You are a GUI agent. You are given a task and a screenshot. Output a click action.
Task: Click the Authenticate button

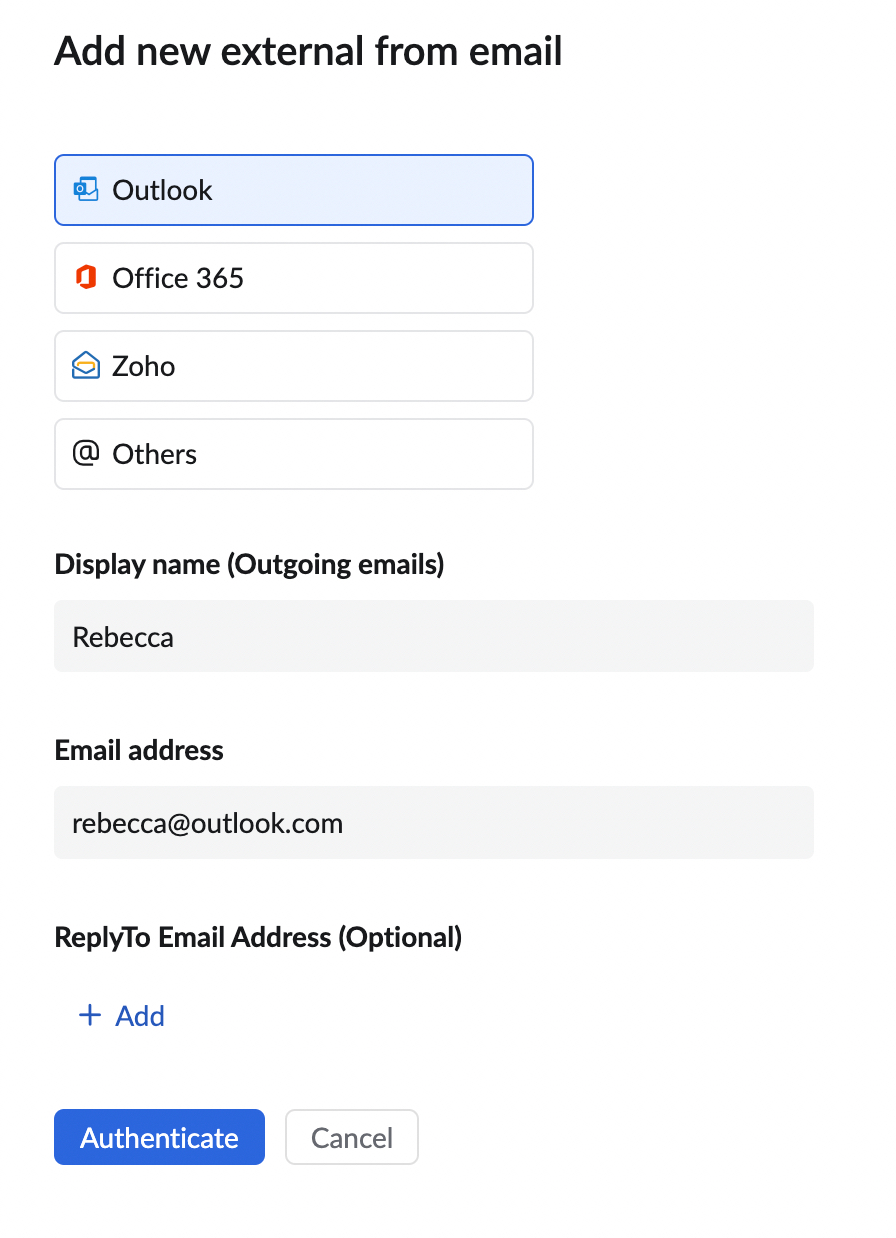pyautogui.click(x=159, y=1137)
